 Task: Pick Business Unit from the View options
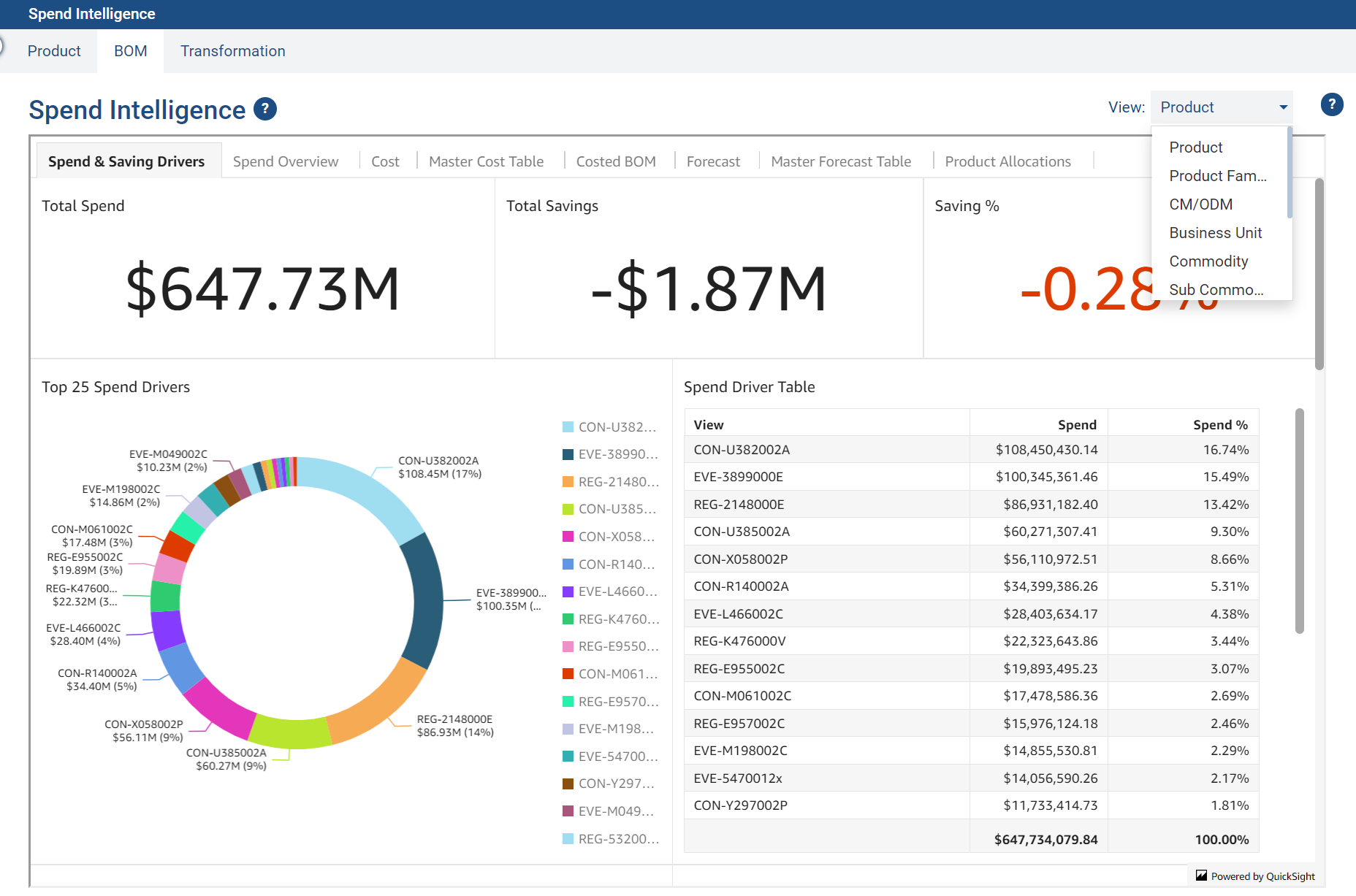[1215, 233]
